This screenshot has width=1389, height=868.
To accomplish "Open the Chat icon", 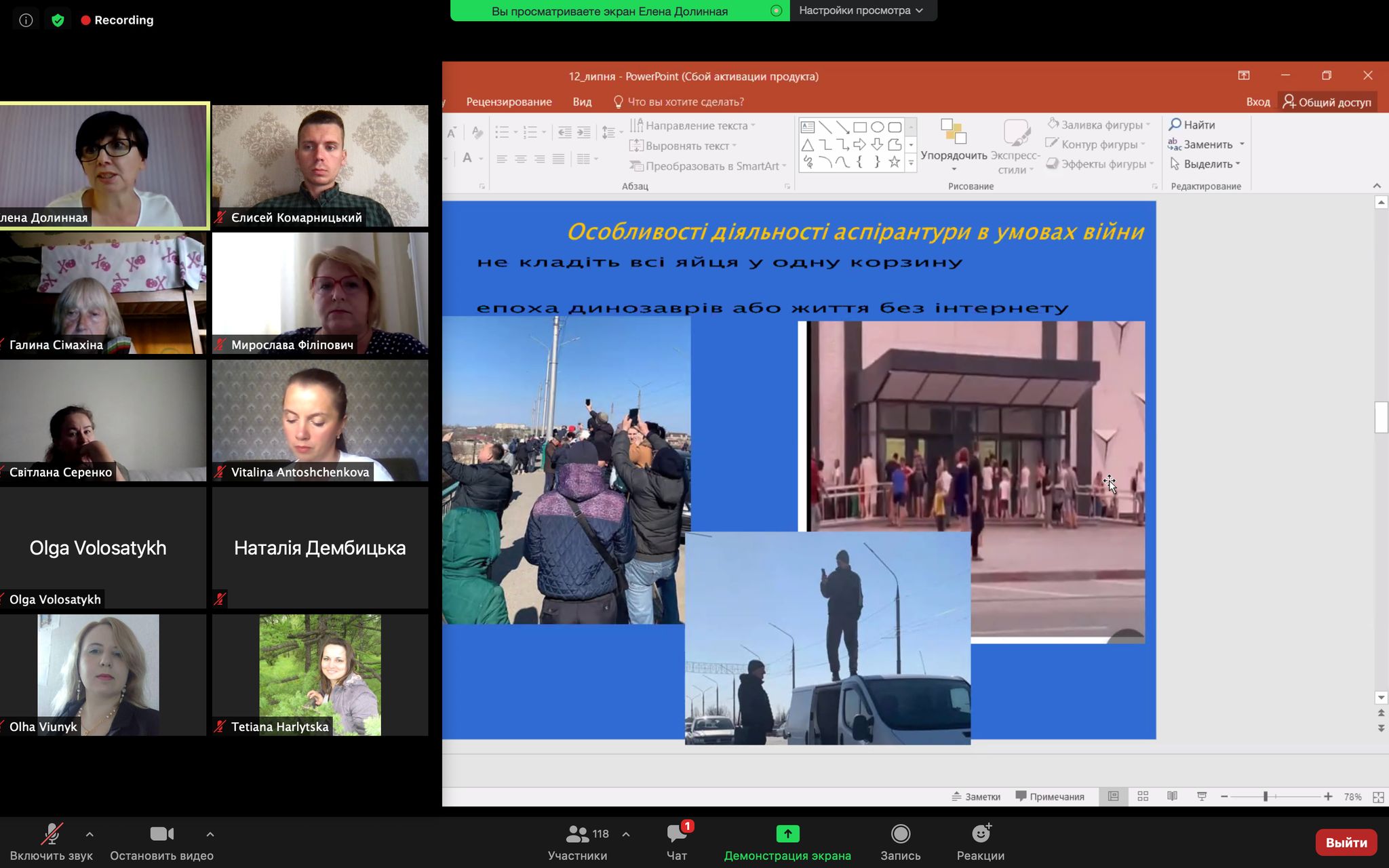I will coord(676,834).
